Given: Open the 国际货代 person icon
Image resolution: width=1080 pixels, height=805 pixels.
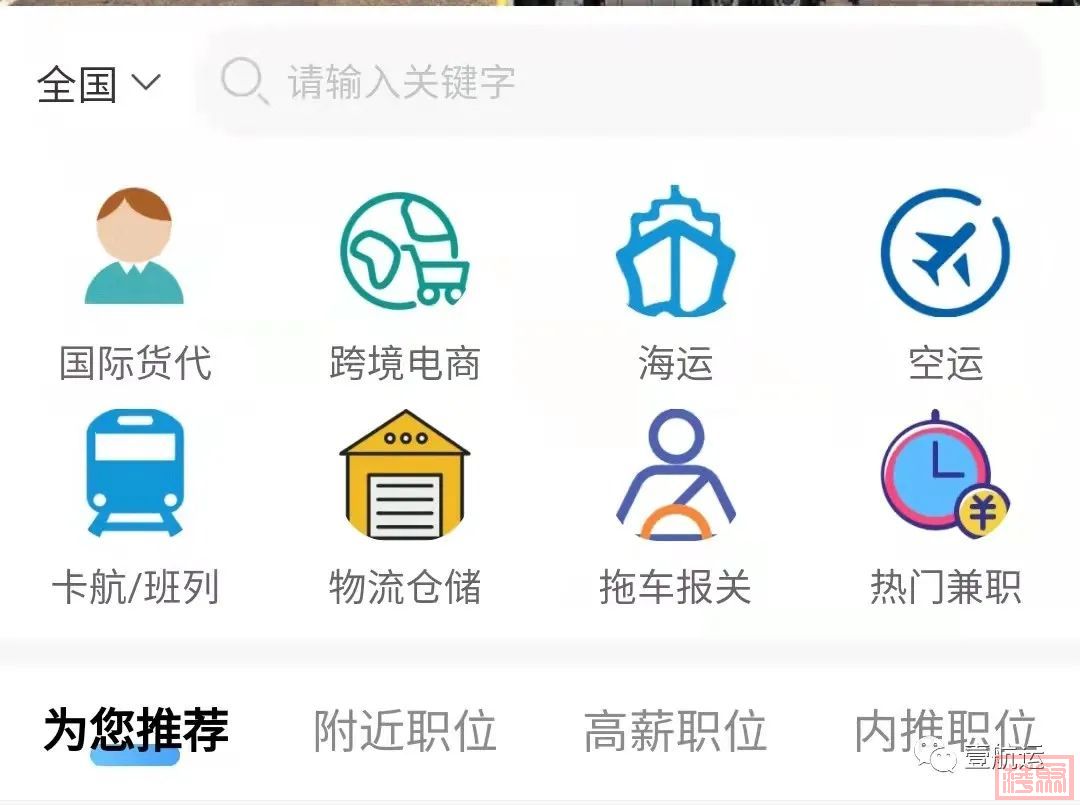Looking at the screenshot, I should pos(134,245).
